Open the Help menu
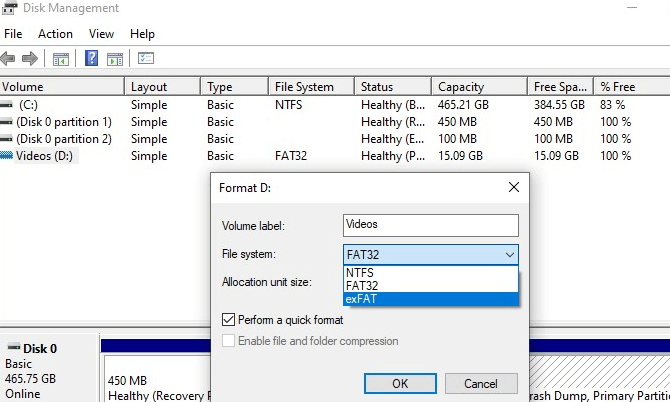670x402 pixels. [x=142, y=34]
